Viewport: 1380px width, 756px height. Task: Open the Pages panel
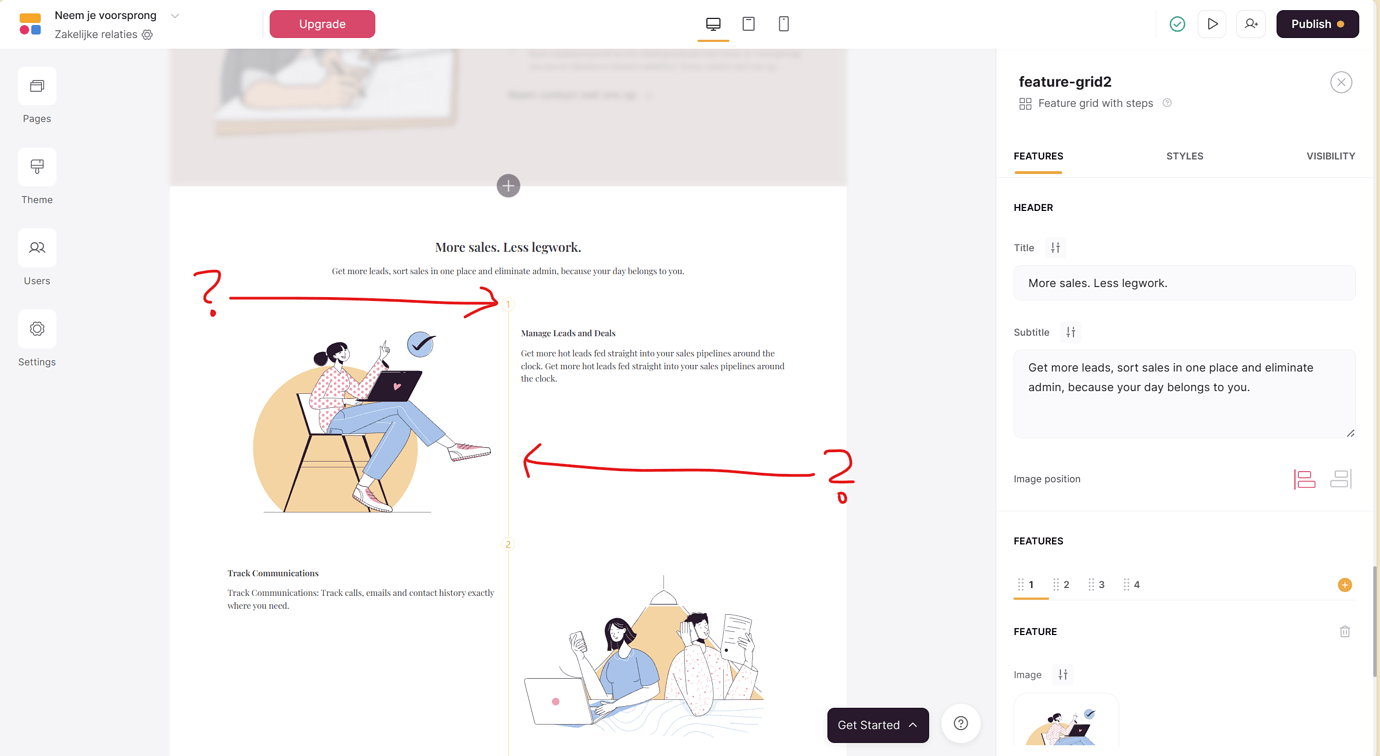(x=37, y=87)
